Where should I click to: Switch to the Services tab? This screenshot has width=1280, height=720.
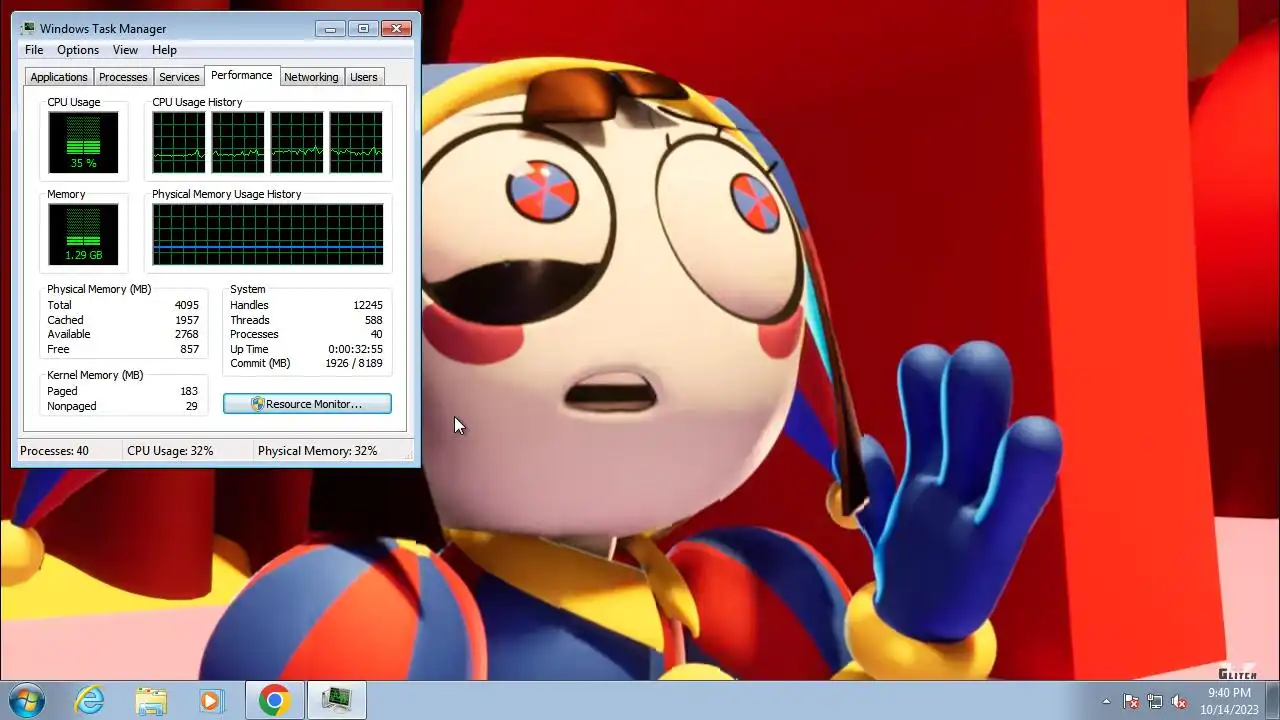pyautogui.click(x=179, y=77)
